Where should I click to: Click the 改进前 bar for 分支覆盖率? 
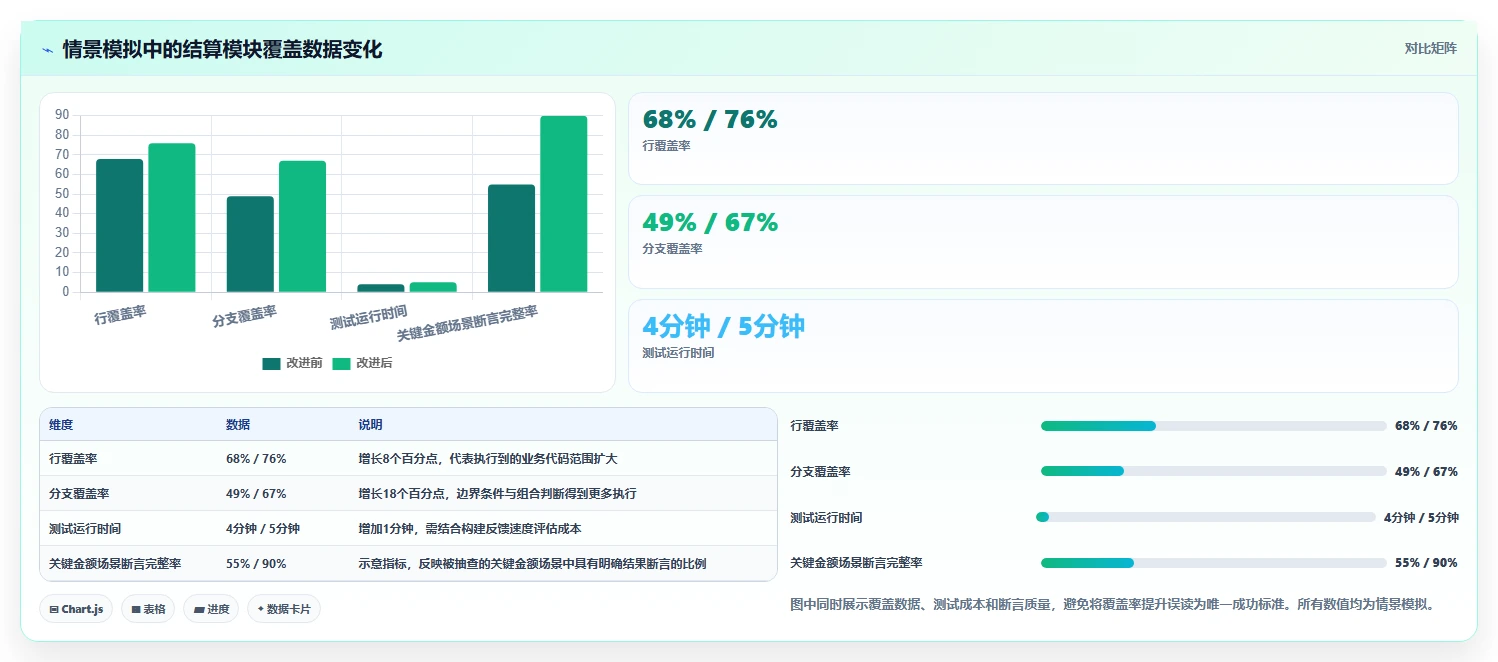250,244
